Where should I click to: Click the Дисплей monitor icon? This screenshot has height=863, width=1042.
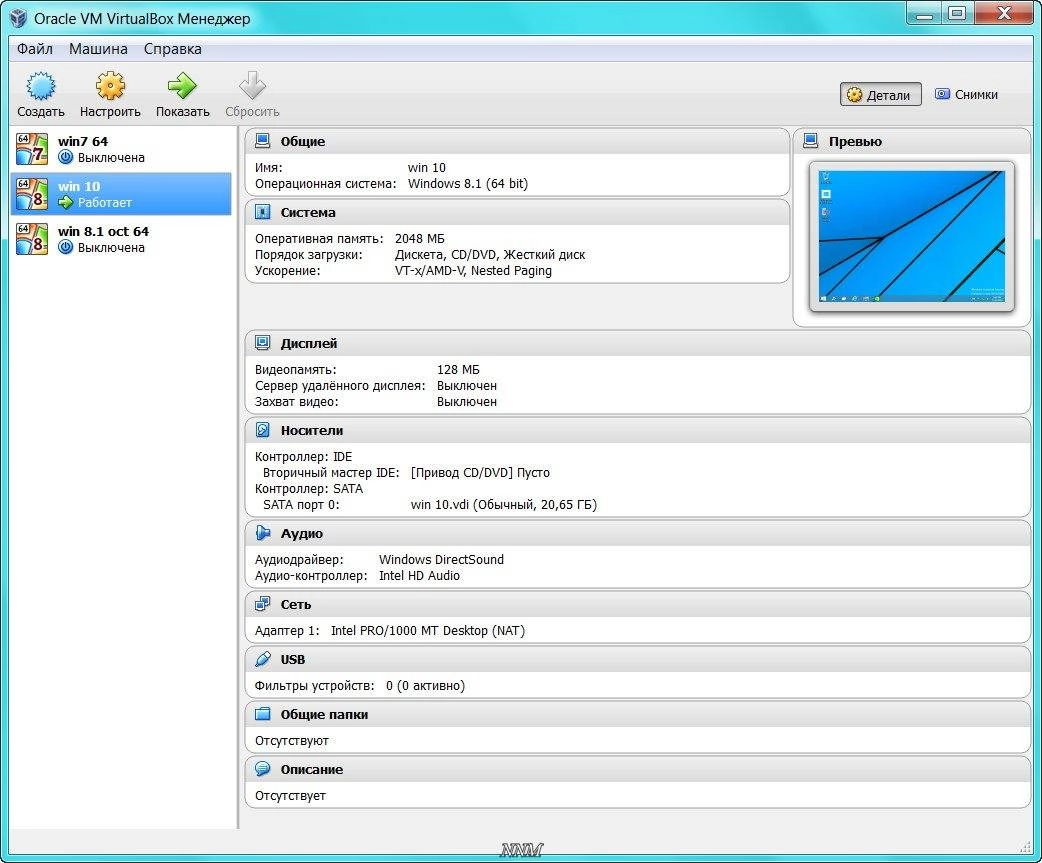pyautogui.click(x=262, y=343)
